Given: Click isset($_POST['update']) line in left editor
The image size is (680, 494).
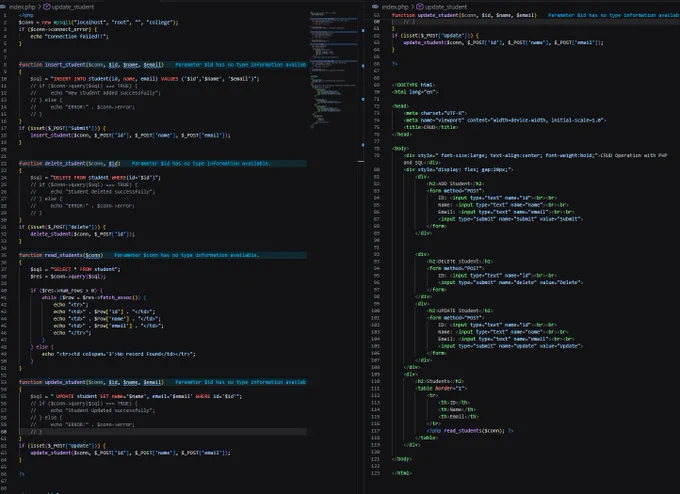Looking at the screenshot, I should [62, 446].
